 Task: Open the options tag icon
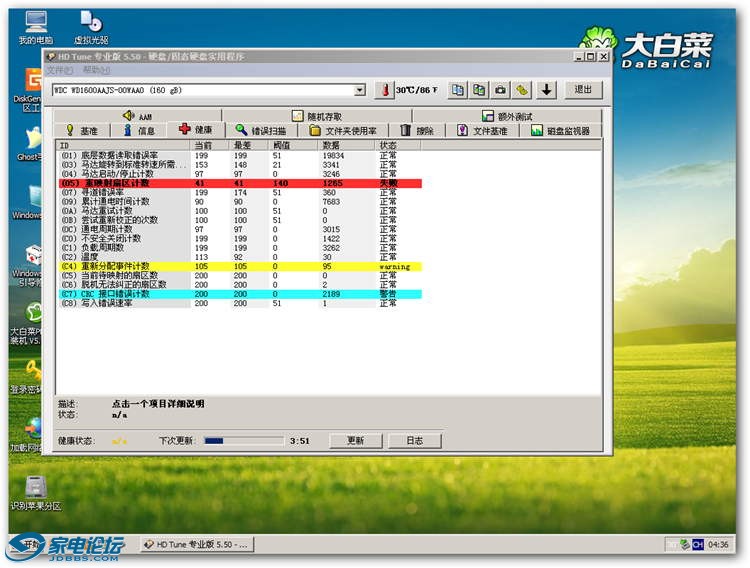522,89
